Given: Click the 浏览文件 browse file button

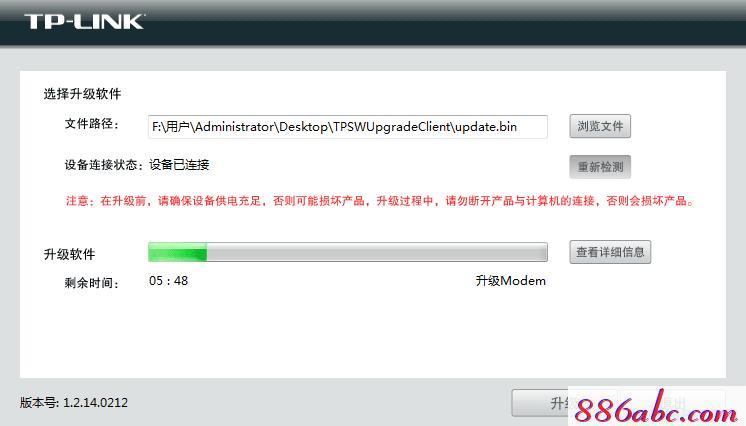Looking at the screenshot, I should [x=600, y=126].
